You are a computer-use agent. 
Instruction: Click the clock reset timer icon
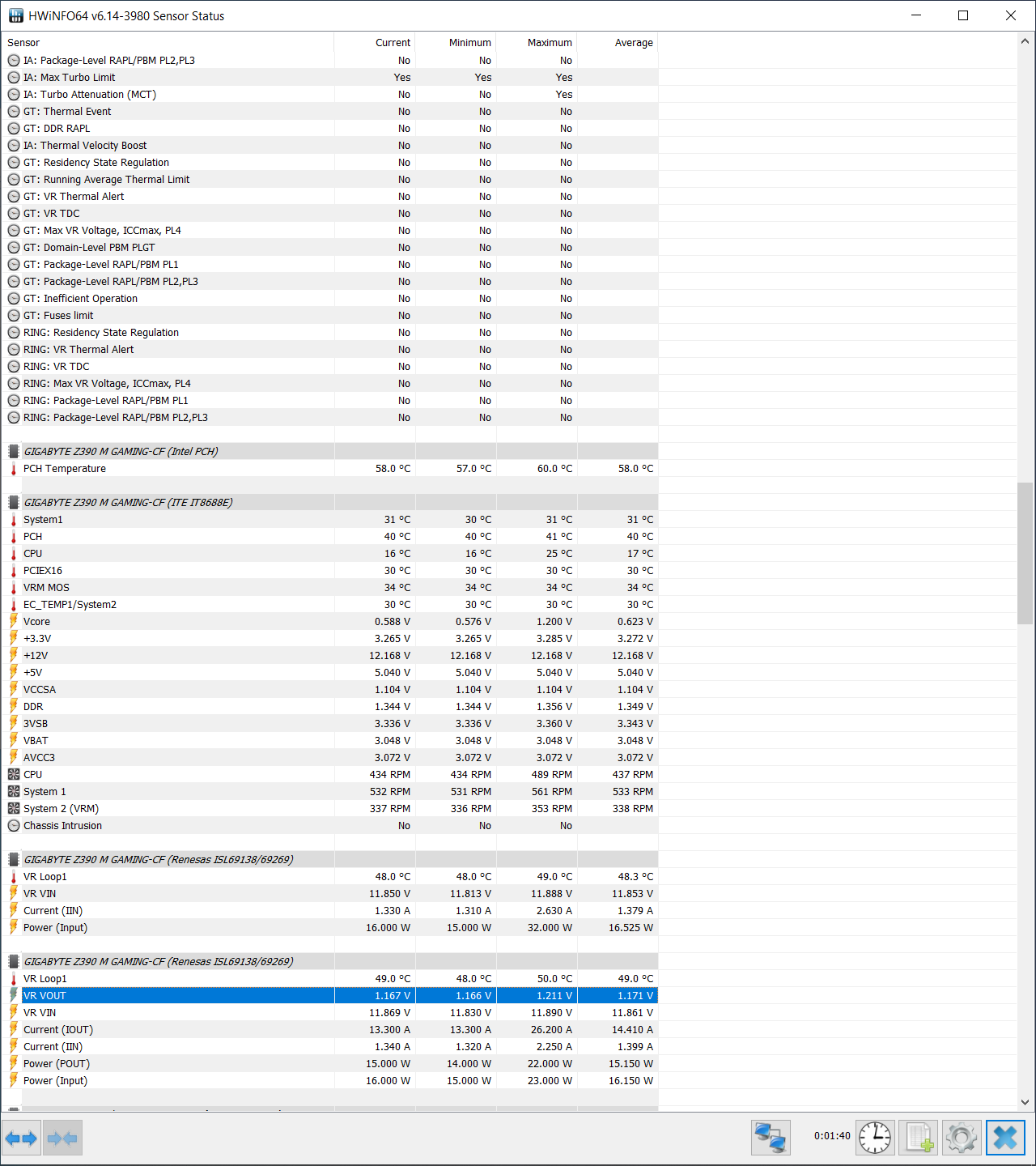coord(875,1138)
